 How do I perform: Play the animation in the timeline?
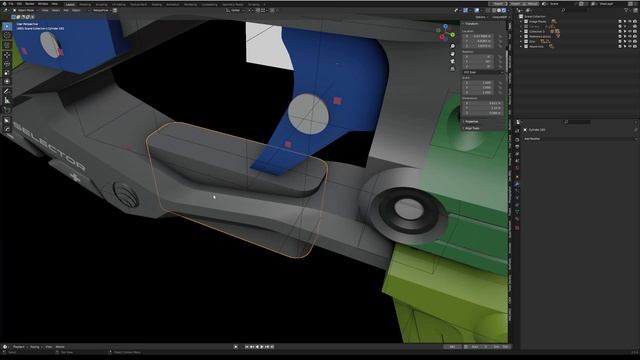click(262, 347)
